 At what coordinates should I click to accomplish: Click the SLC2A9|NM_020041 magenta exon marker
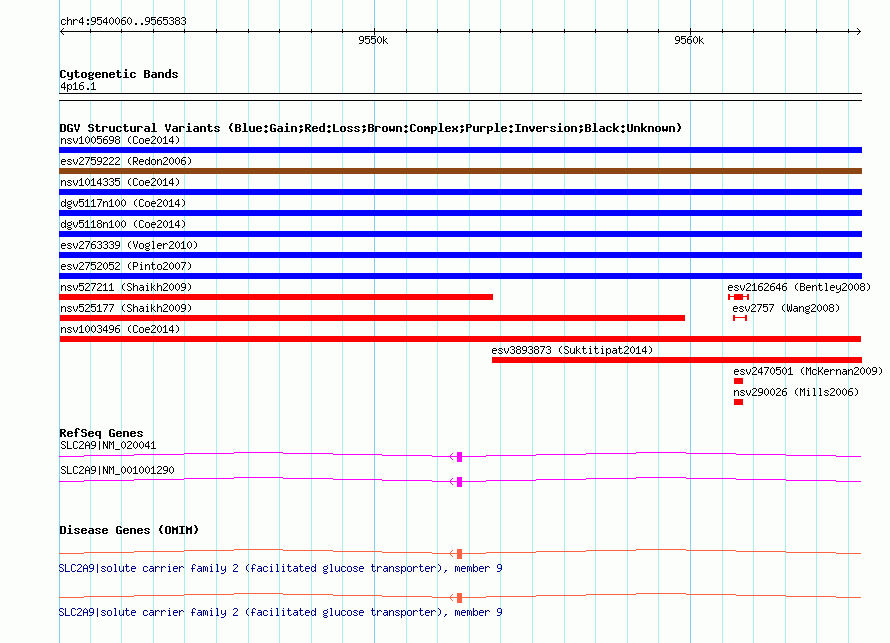pos(459,457)
